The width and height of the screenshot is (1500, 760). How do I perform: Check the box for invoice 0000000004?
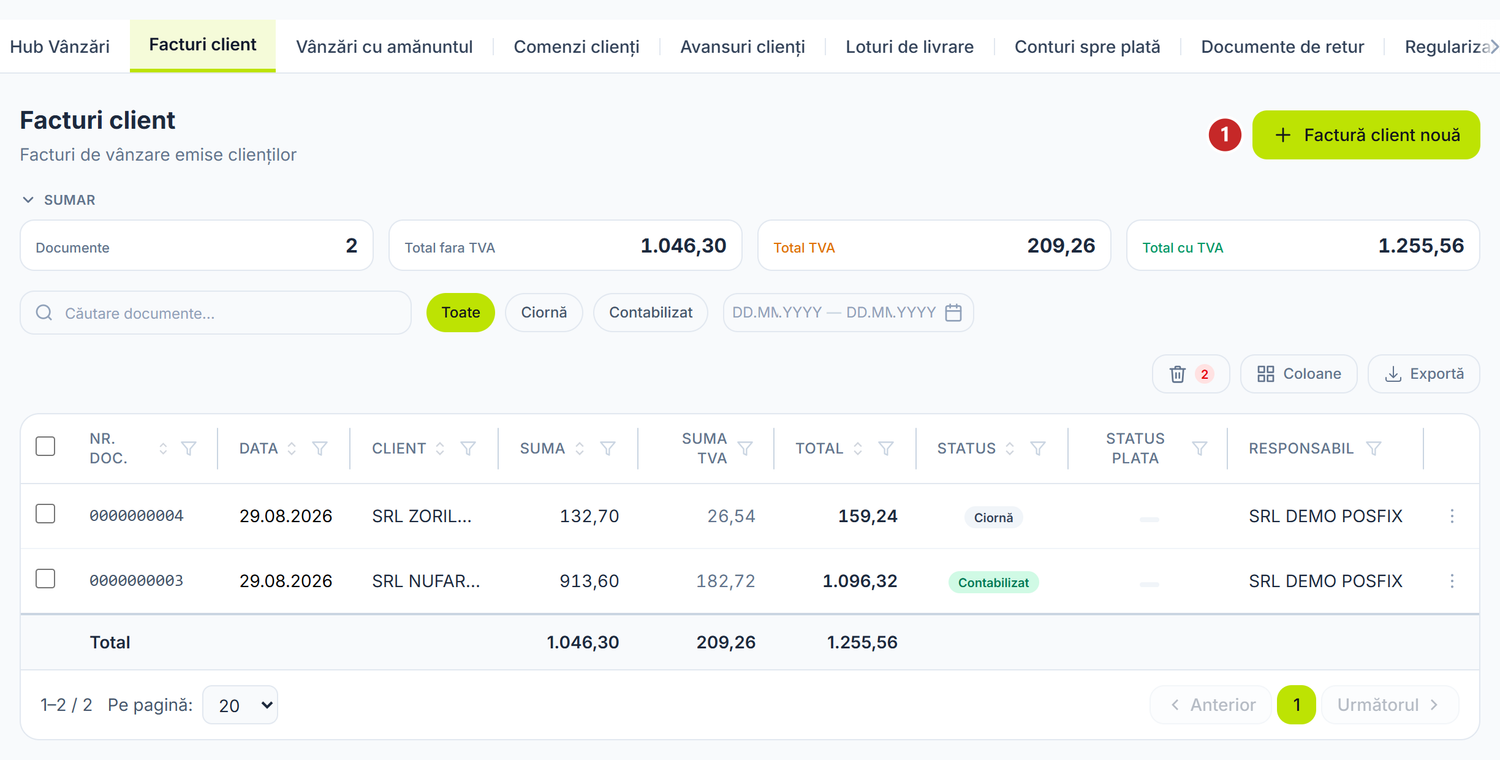click(x=45, y=514)
